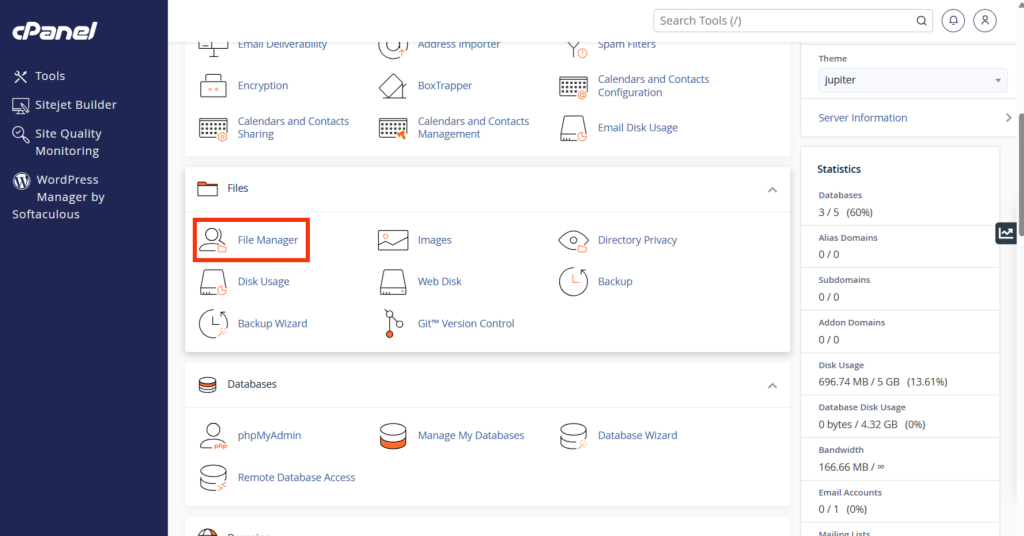
Task: Focus the Search Tools input field
Action: pos(785,20)
